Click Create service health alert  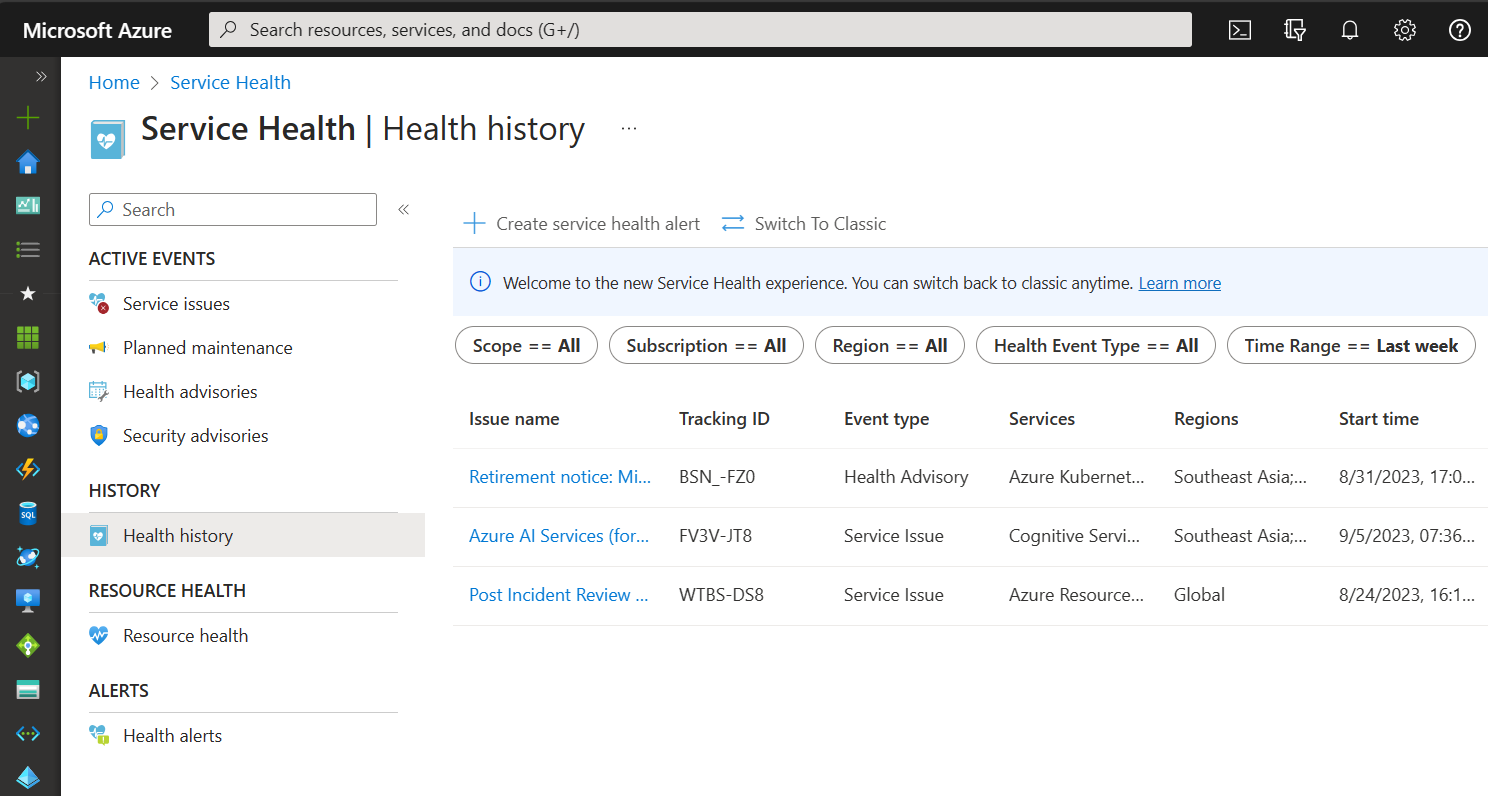click(x=581, y=224)
